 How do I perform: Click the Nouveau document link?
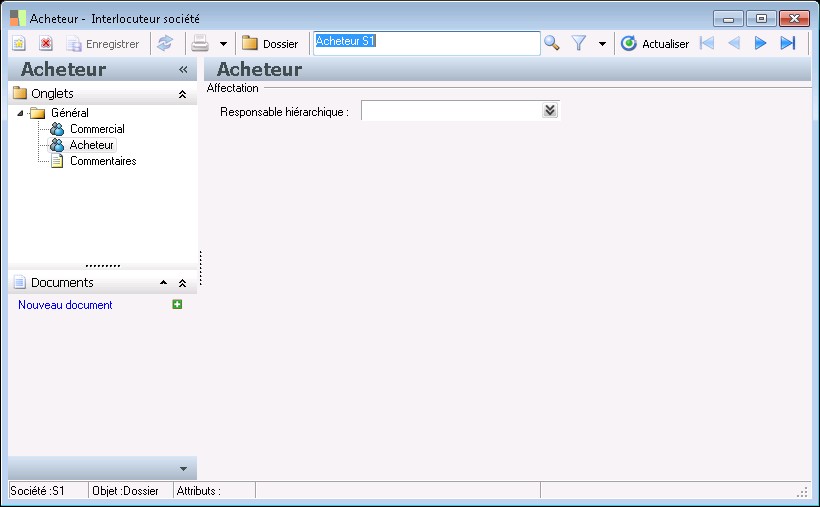[65, 305]
